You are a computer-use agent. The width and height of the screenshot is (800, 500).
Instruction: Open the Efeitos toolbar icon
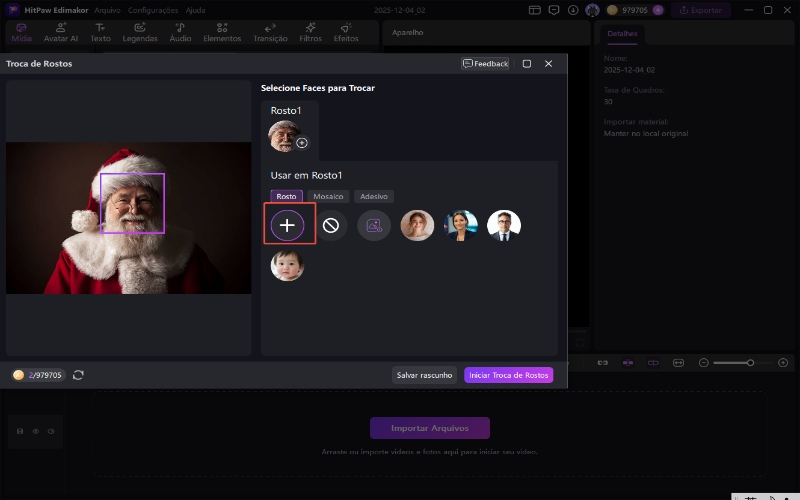click(346, 32)
